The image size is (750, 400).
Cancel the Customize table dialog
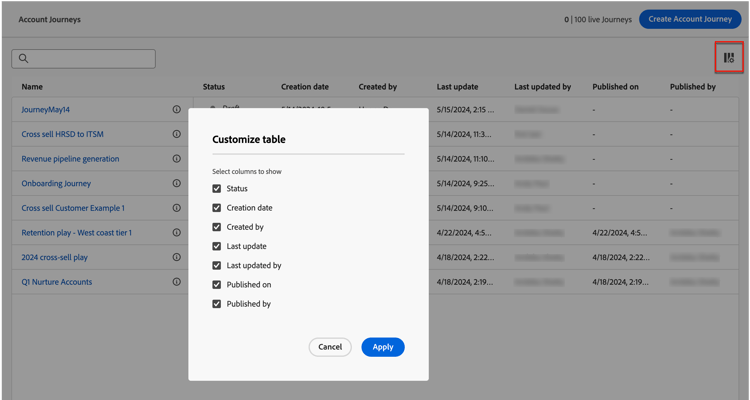330,347
